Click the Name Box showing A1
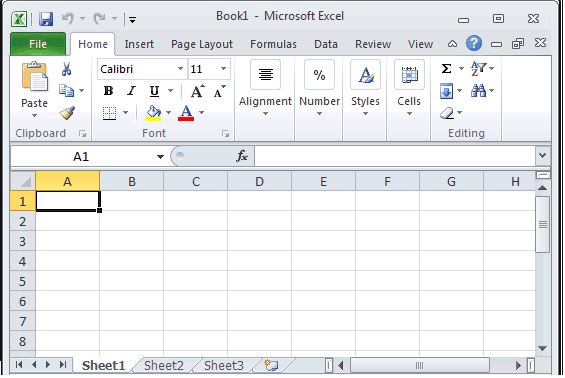 click(81, 156)
